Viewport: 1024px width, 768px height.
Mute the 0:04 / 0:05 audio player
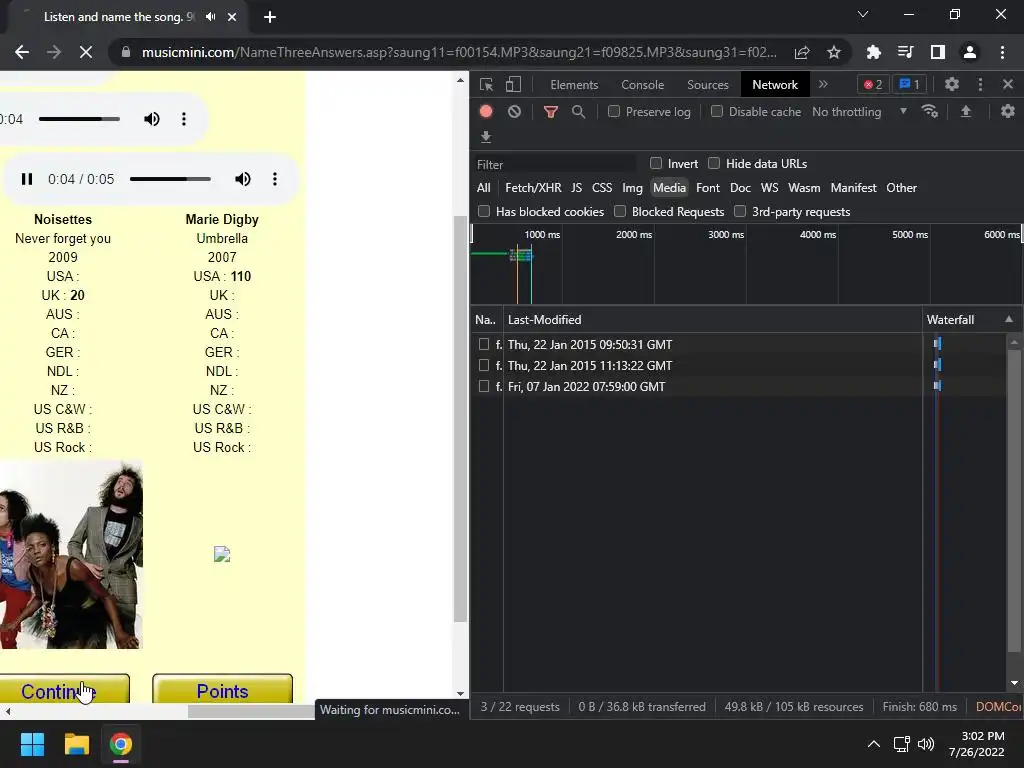pyautogui.click(x=242, y=179)
